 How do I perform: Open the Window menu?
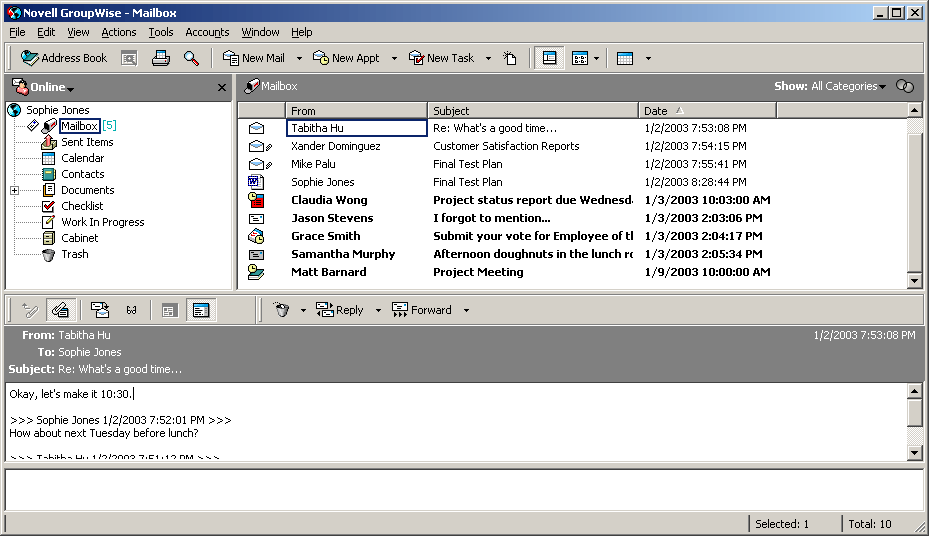click(260, 32)
